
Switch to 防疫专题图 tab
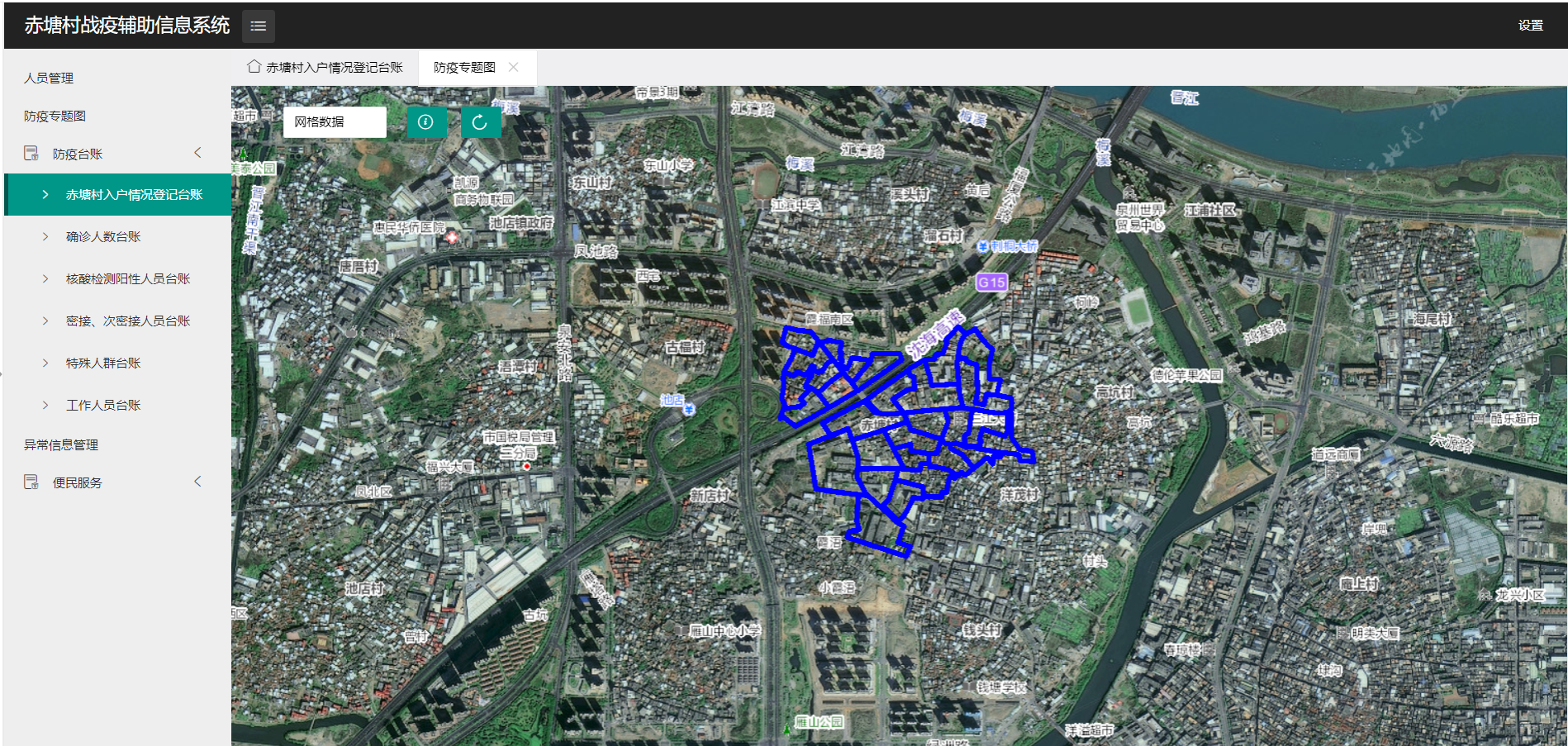464,68
